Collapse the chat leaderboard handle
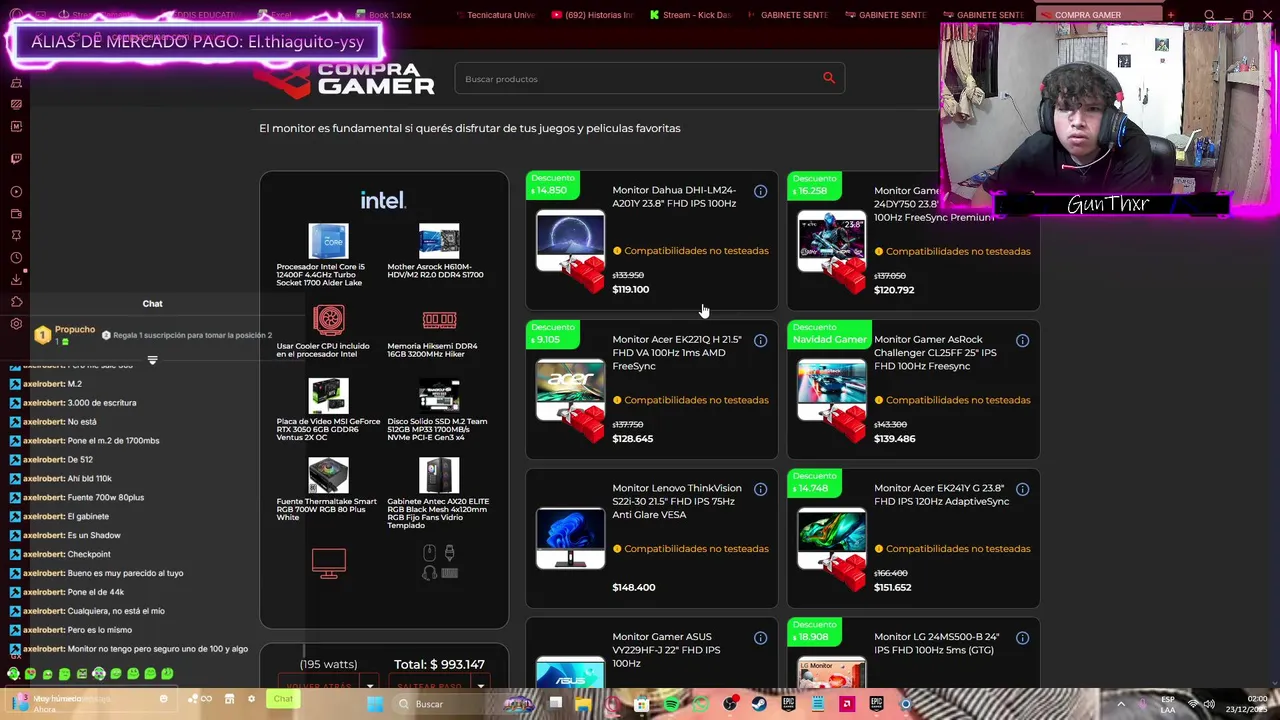The width and height of the screenshot is (1280, 720). pos(152,360)
